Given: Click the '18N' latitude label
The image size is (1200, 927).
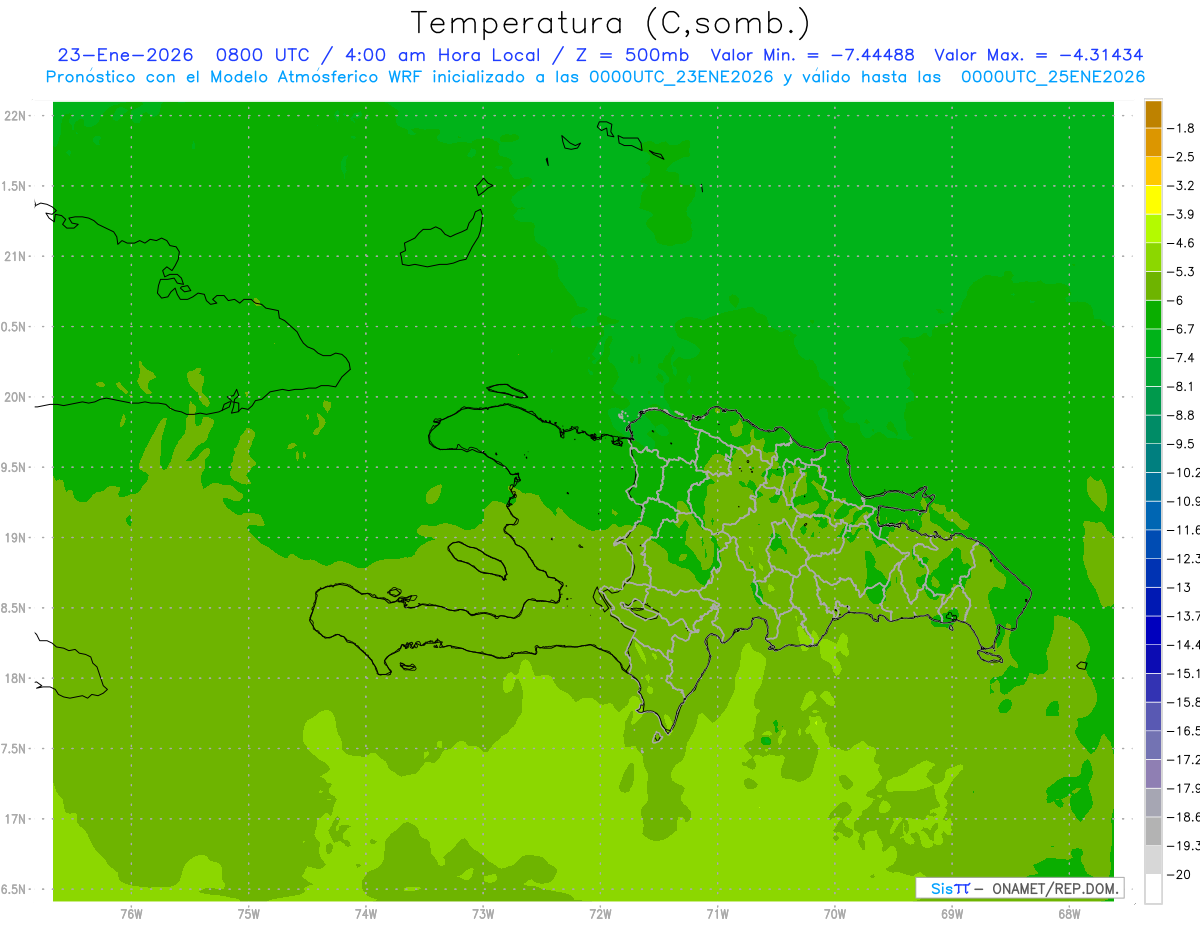Looking at the screenshot, I should [15, 678].
